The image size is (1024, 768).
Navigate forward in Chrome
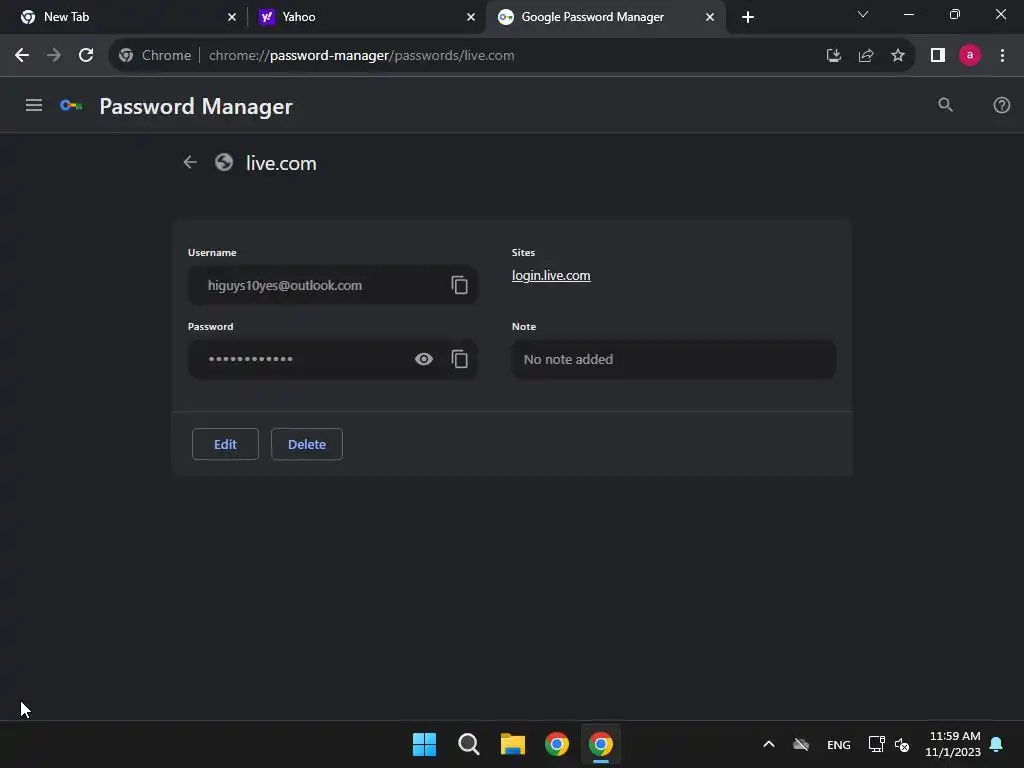click(54, 56)
